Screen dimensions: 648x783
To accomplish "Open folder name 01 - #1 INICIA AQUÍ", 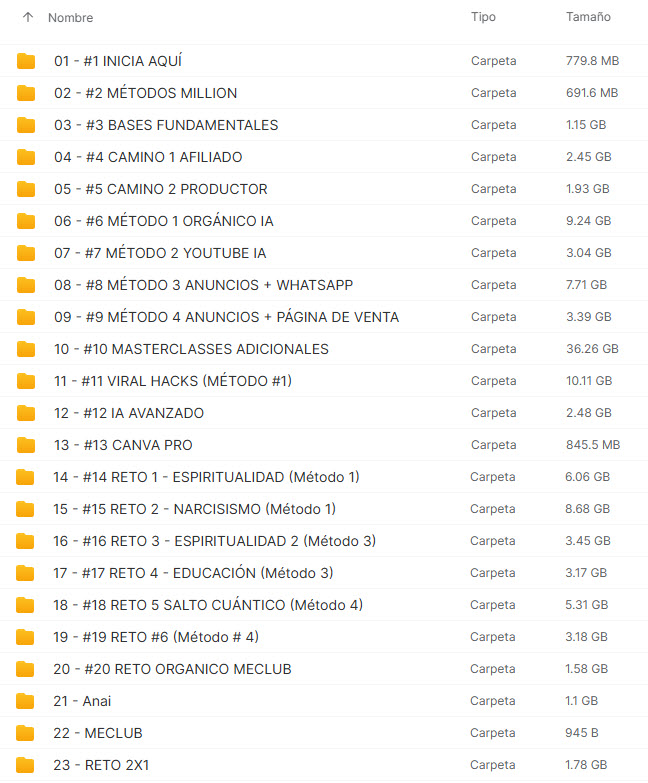I will [118, 61].
